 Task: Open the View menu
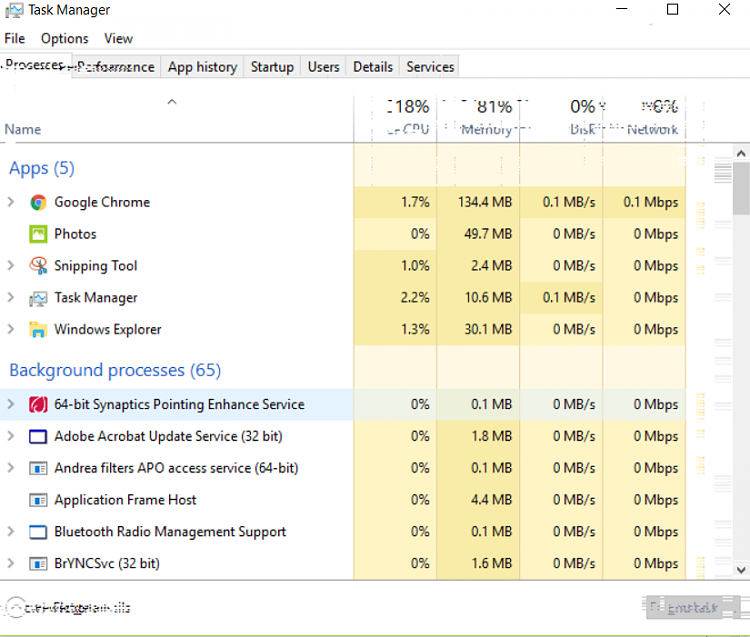[118, 39]
